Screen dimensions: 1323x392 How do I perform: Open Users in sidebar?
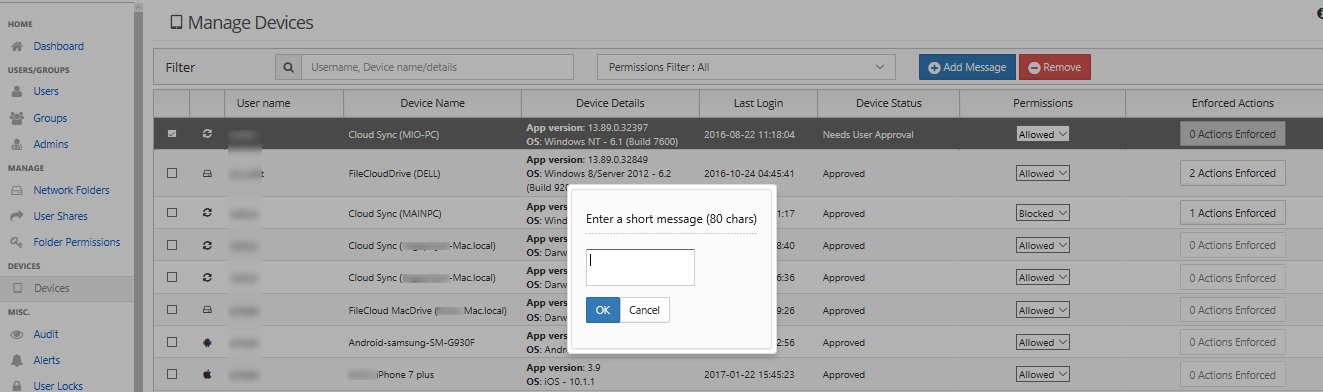[x=46, y=91]
